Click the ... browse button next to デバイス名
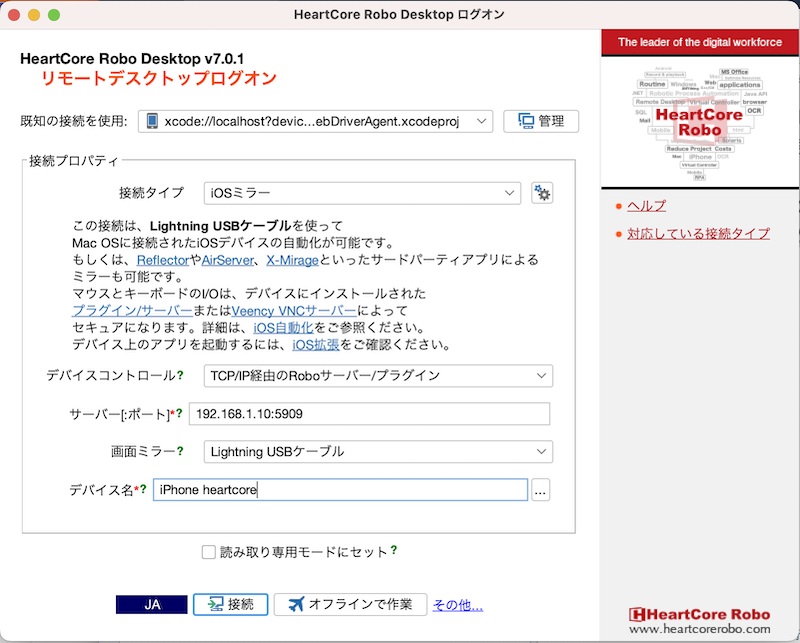 540,490
